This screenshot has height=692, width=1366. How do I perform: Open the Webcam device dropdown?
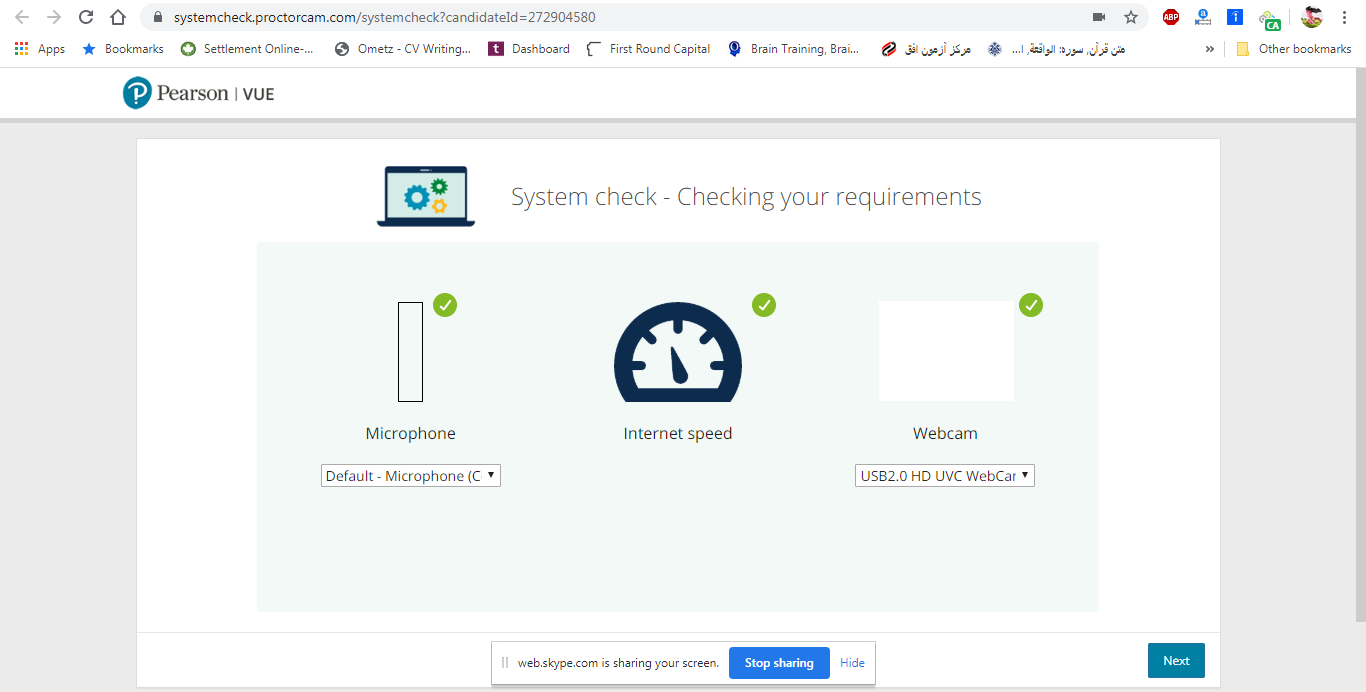944,476
